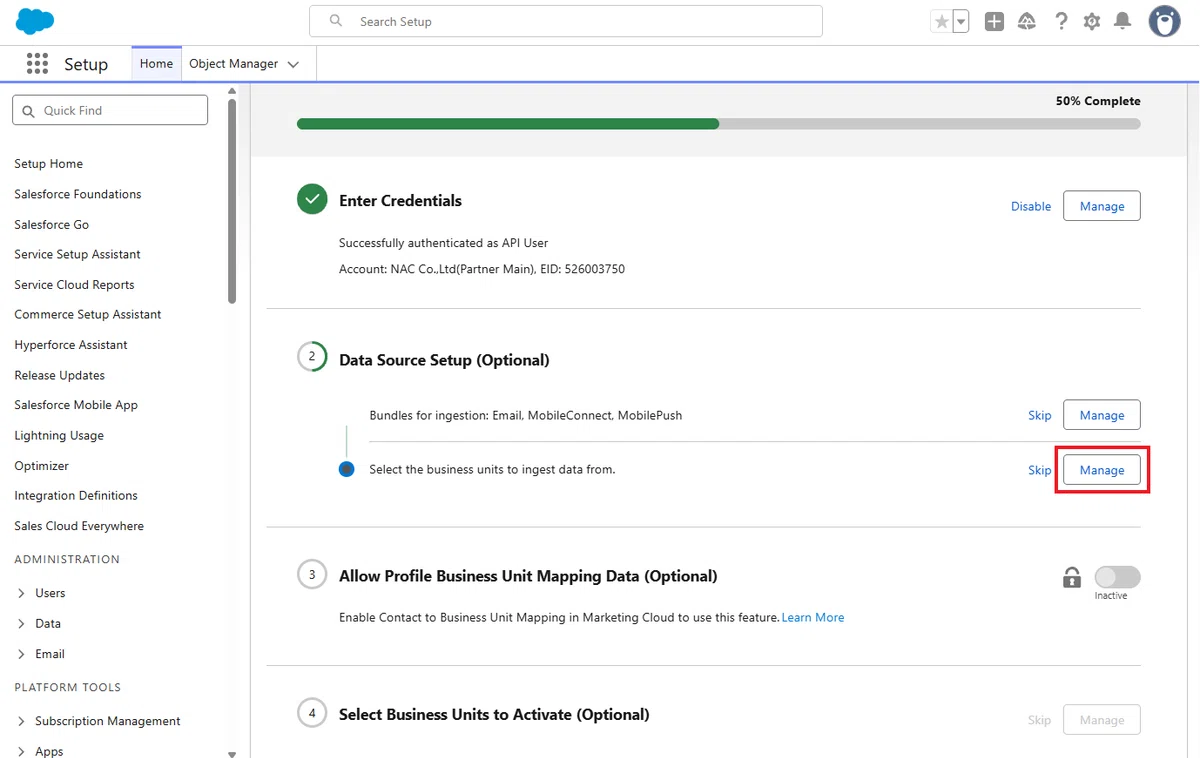
Task: Click step 3 circle icon
Action: point(312,575)
